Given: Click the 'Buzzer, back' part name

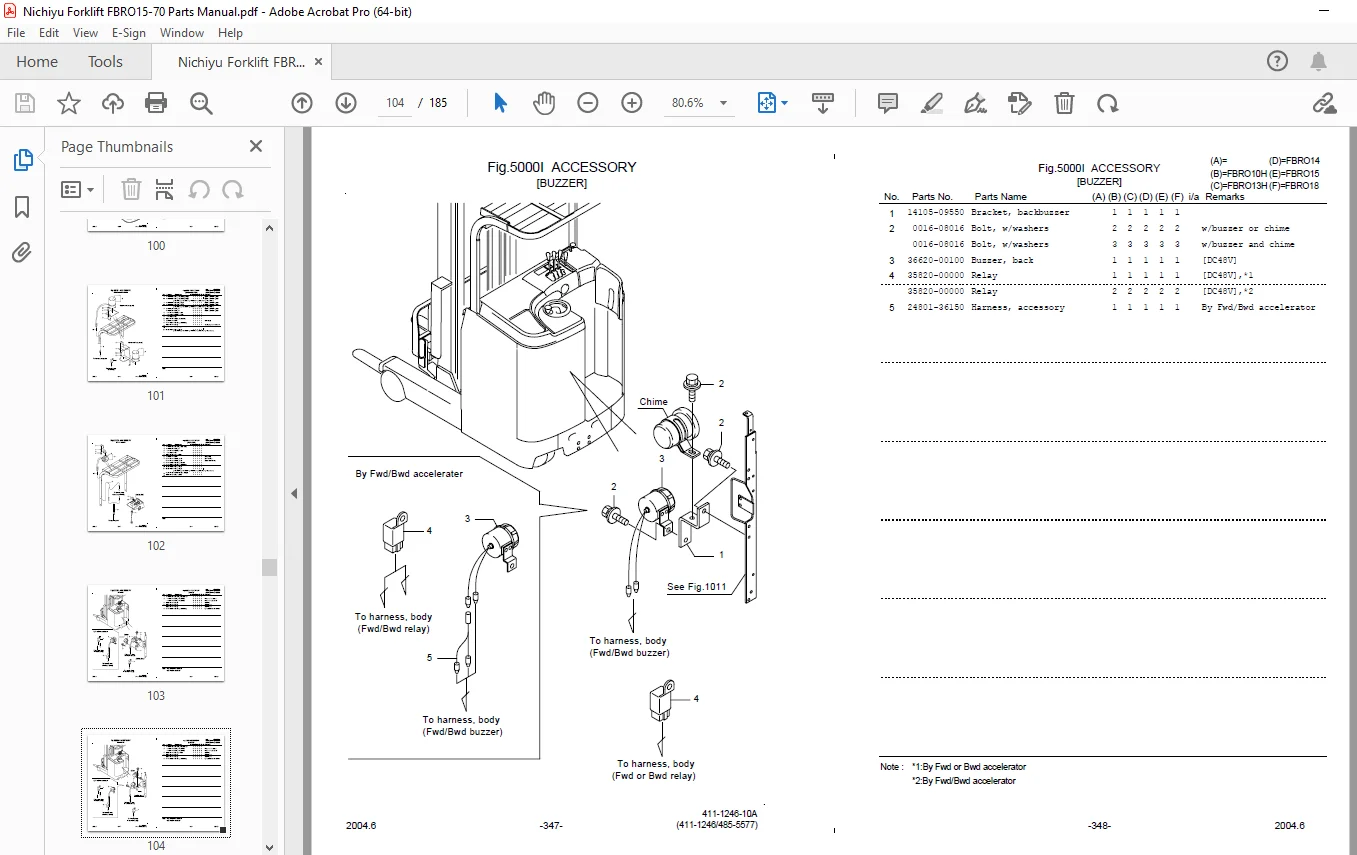Looking at the screenshot, I should (x=1003, y=260).
